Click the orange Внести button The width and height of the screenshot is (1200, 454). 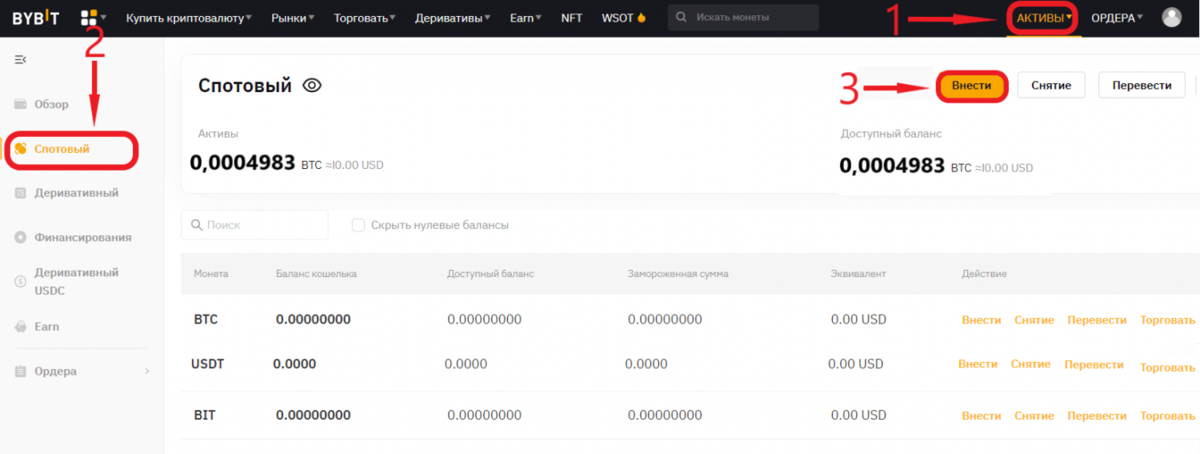point(971,86)
